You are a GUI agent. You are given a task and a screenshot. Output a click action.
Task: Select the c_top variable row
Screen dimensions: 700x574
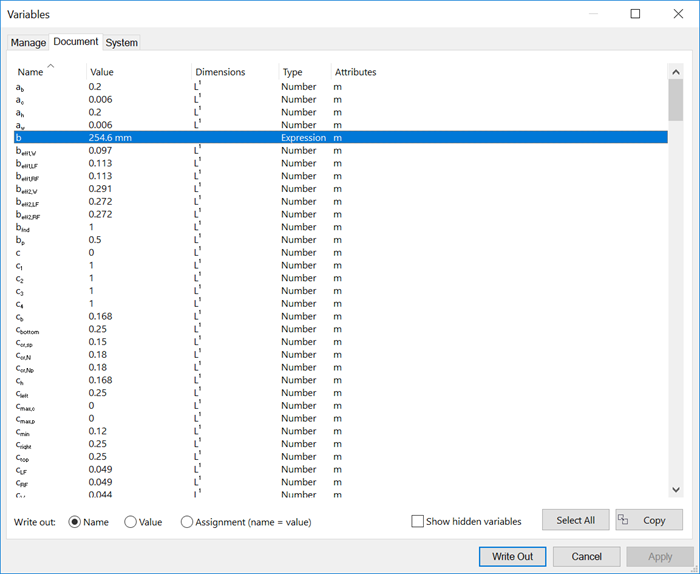tap(341, 457)
